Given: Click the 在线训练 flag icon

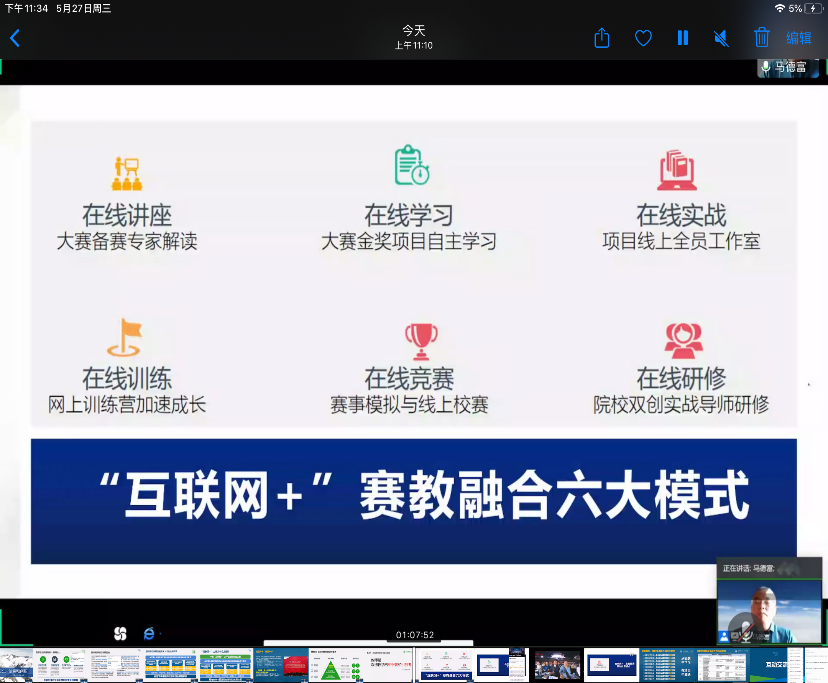Looking at the screenshot, I should pos(126,337).
